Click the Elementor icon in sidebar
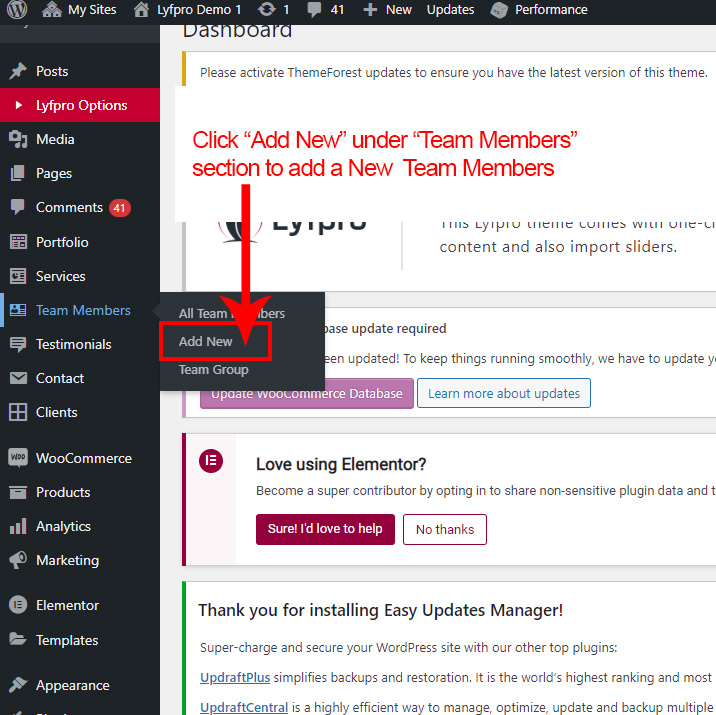Screen dimensions: 716x715 coord(18,605)
